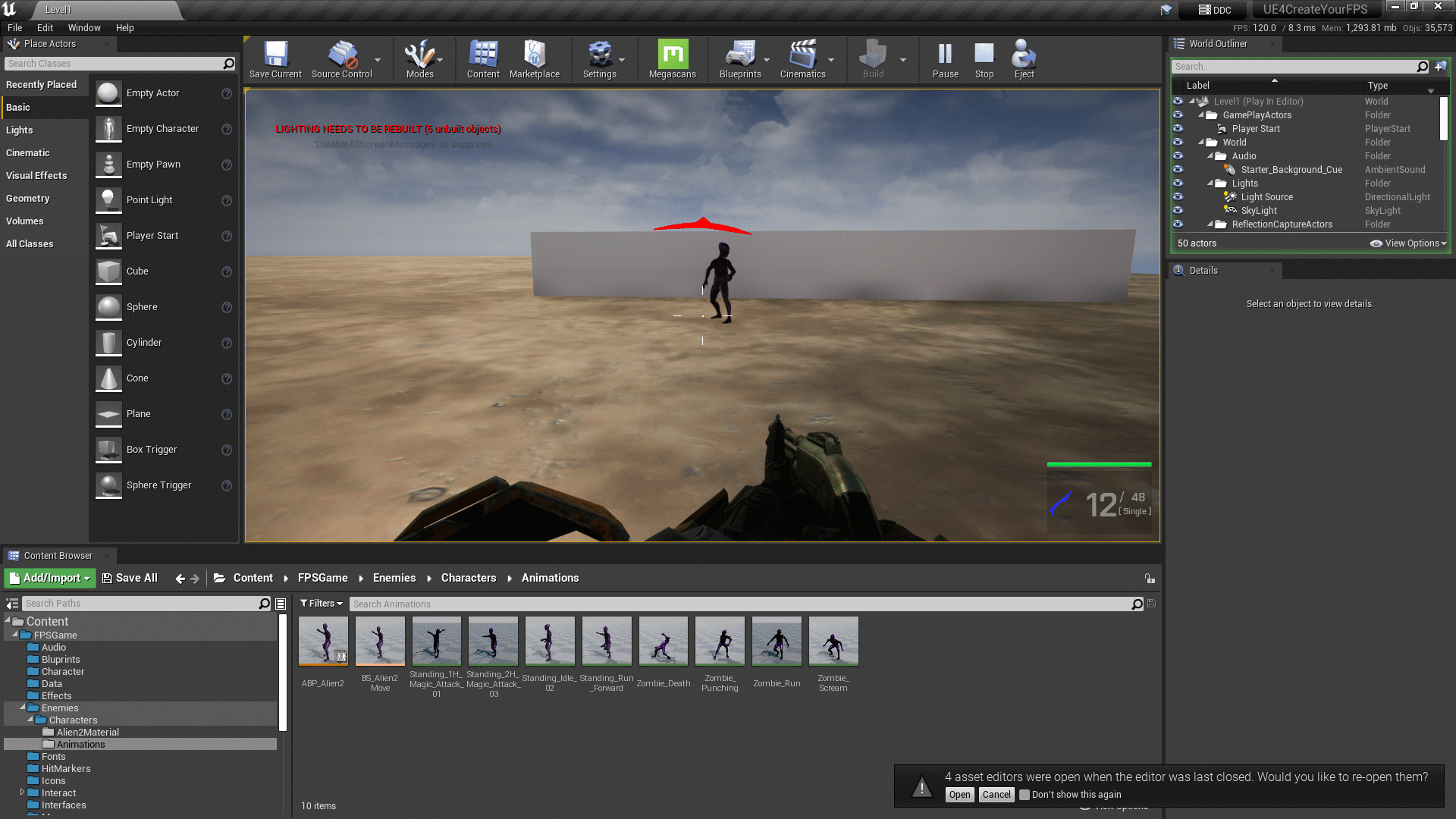Toggle visibility of Light Source actor
1456x819 pixels.
pyautogui.click(x=1178, y=197)
